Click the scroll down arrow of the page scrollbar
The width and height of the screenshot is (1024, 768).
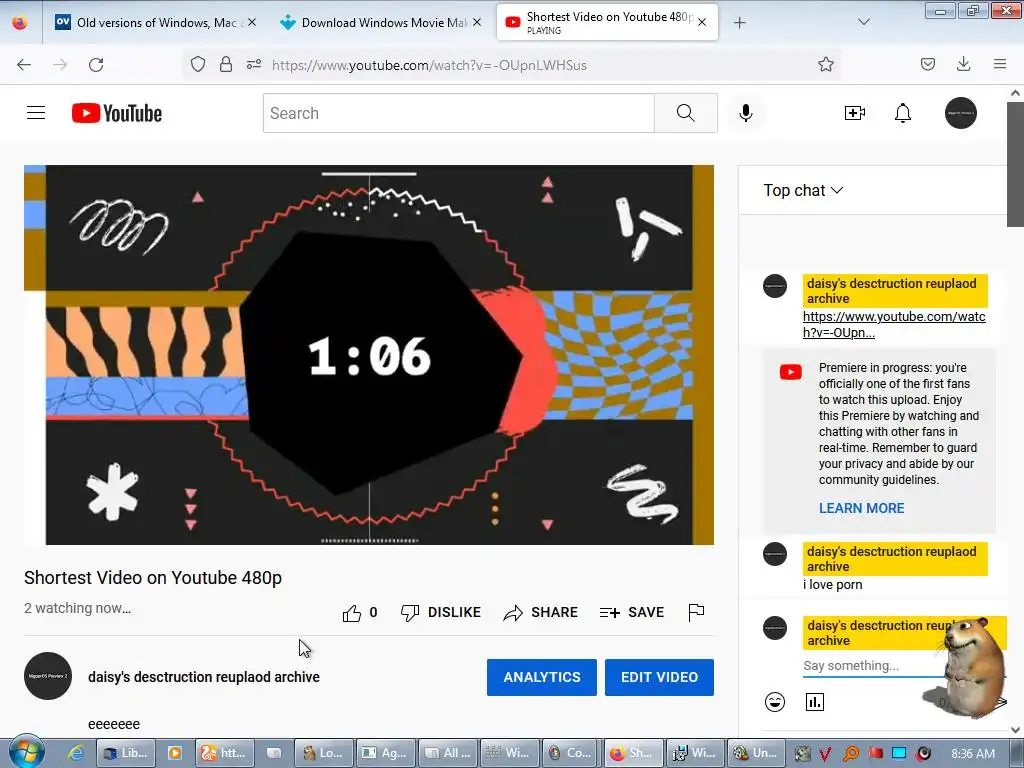pos(1015,729)
